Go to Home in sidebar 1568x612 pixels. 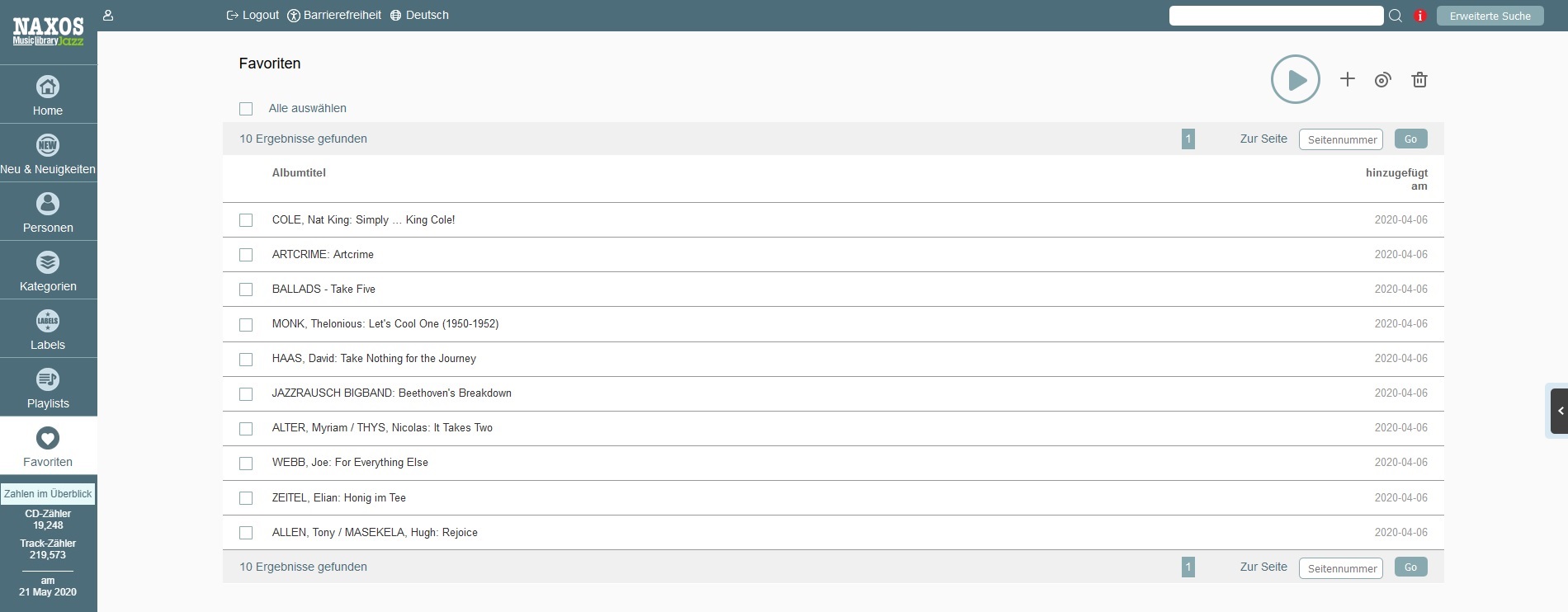pyautogui.click(x=48, y=95)
